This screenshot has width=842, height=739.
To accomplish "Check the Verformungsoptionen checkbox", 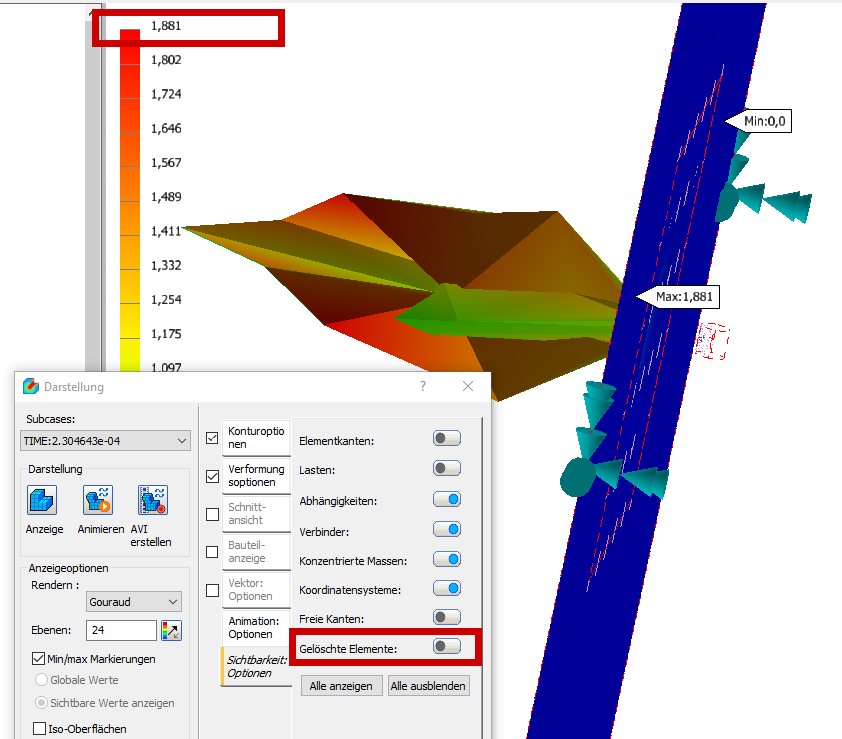I will click(x=212, y=476).
